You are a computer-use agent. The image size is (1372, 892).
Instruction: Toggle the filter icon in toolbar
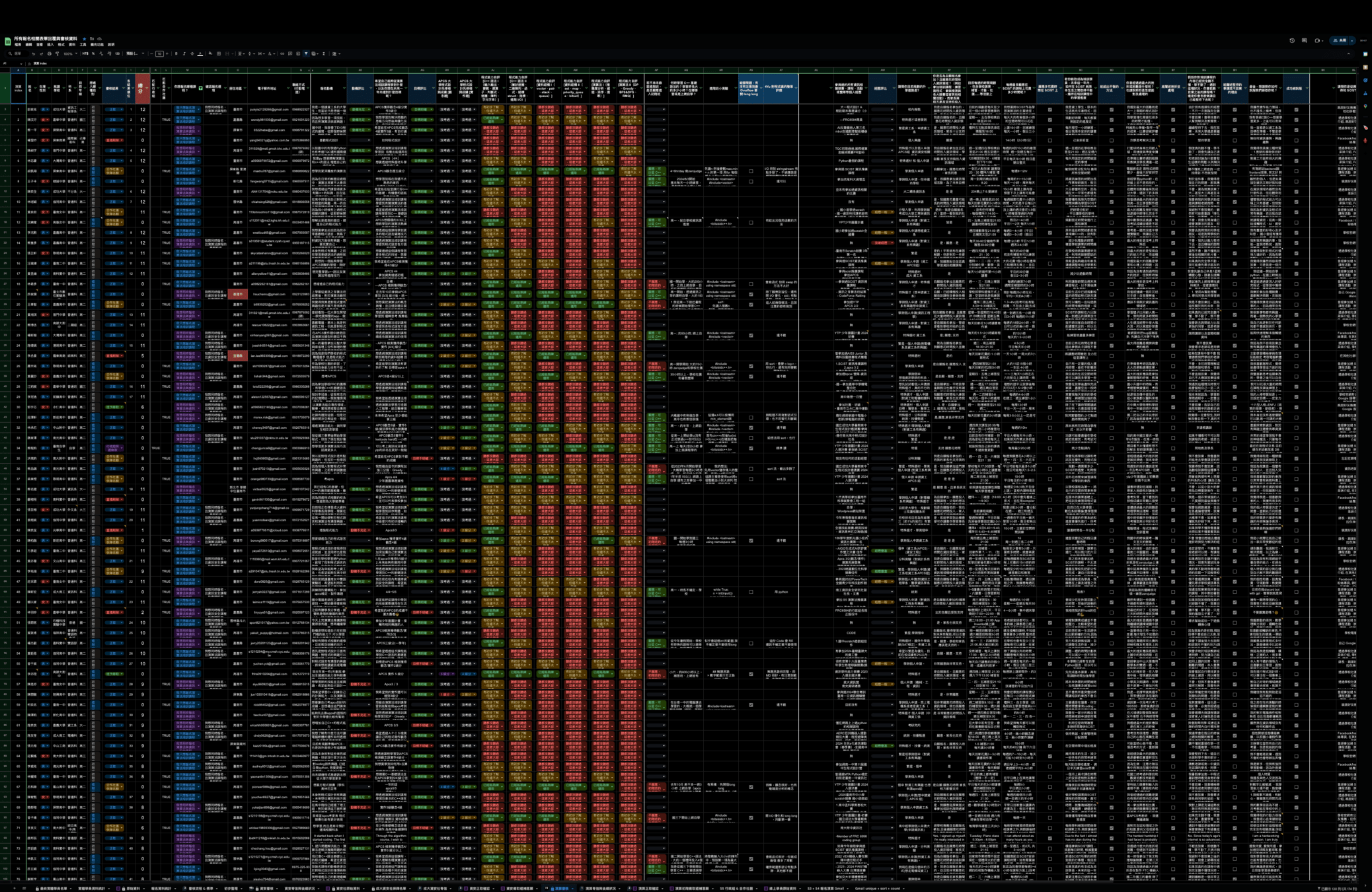(x=306, y=54)
